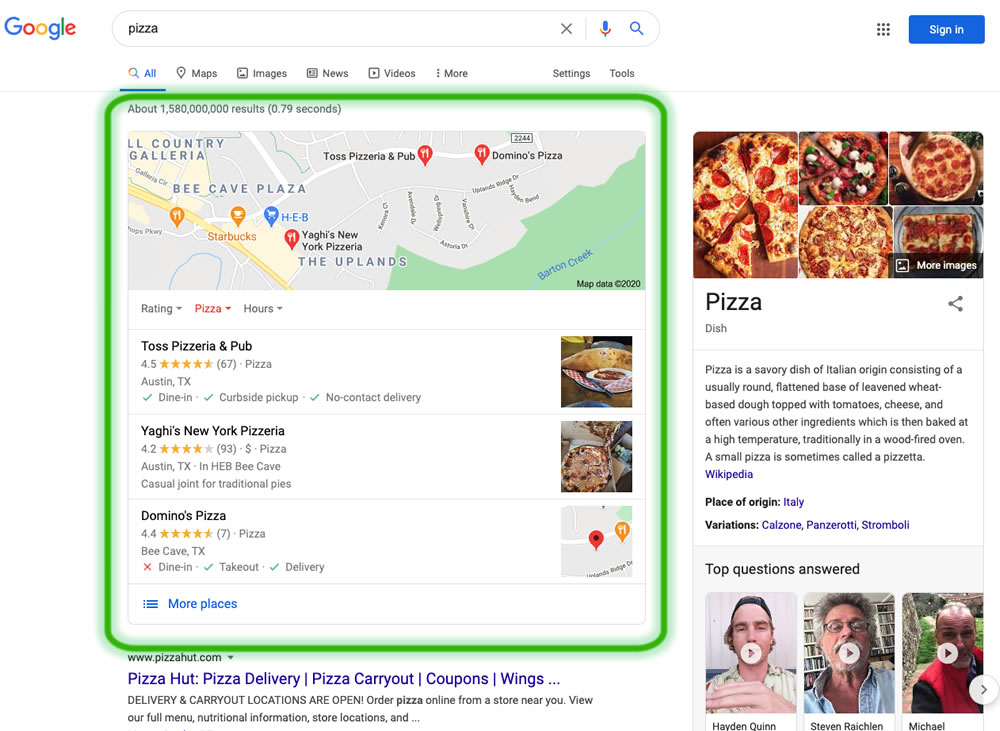Click Domino's Pizza pin on the map
Screen dimensions: 1000x731
coord(482,153)
